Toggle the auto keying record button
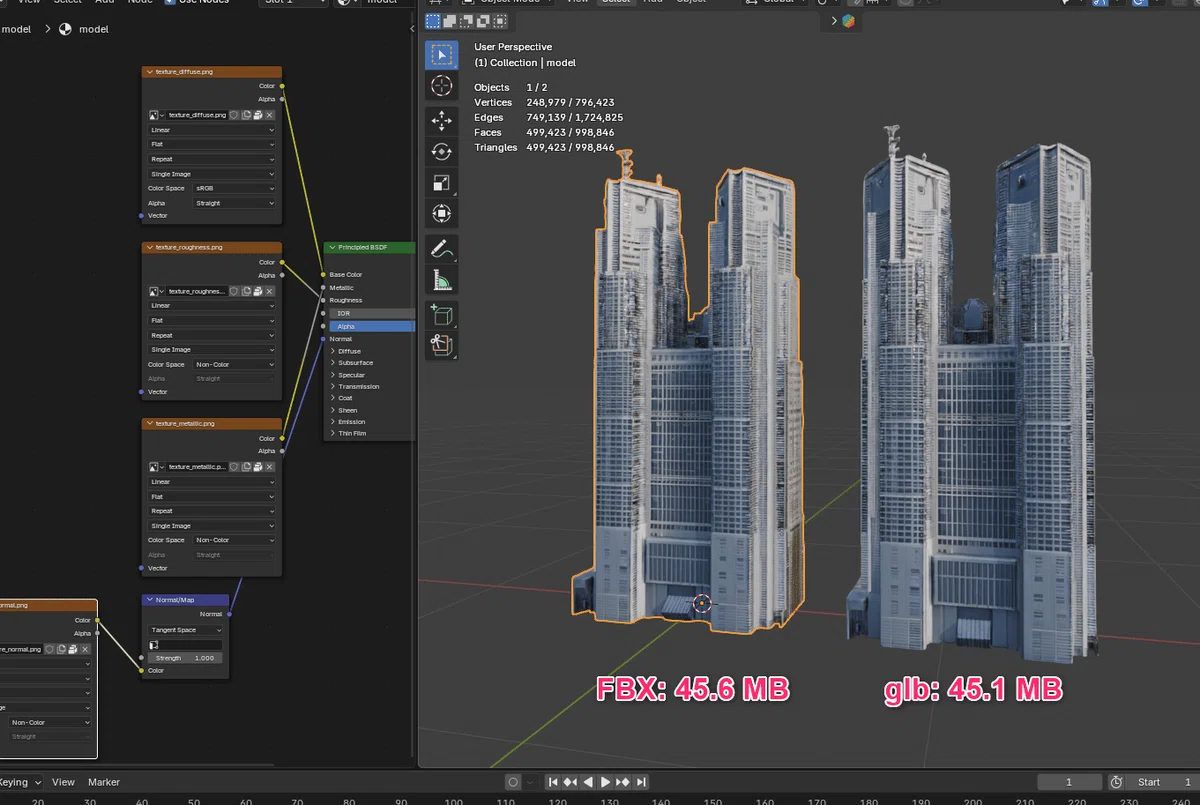 pyautogui.click(x=513, y=782)
